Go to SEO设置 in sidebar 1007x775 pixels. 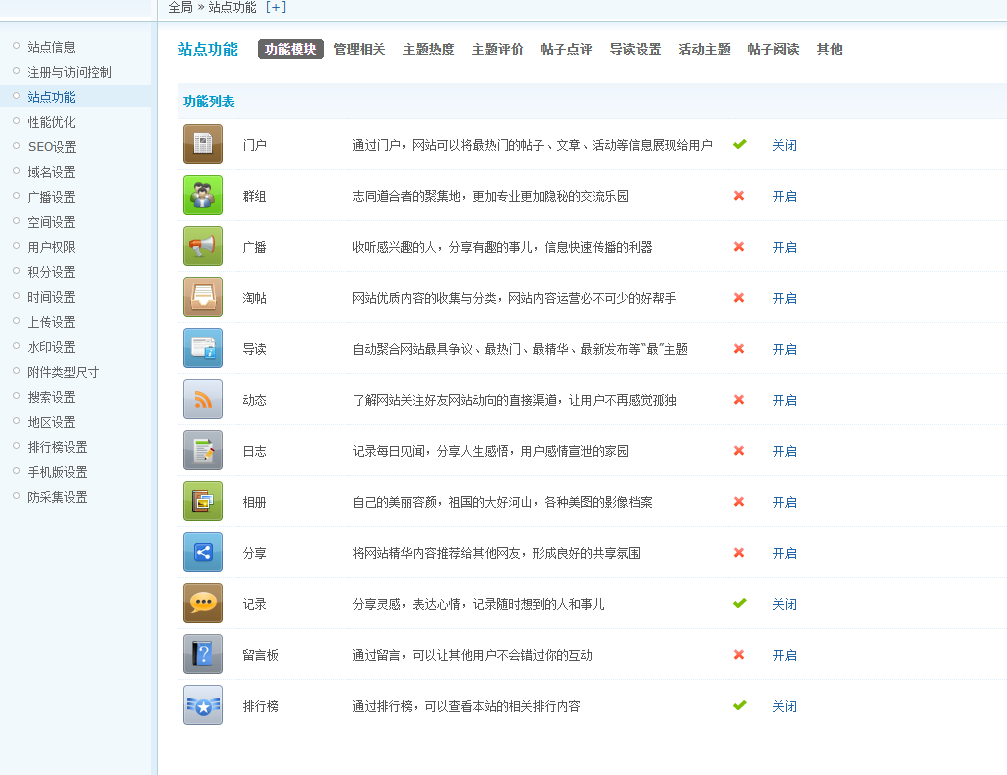click(52, 147)
